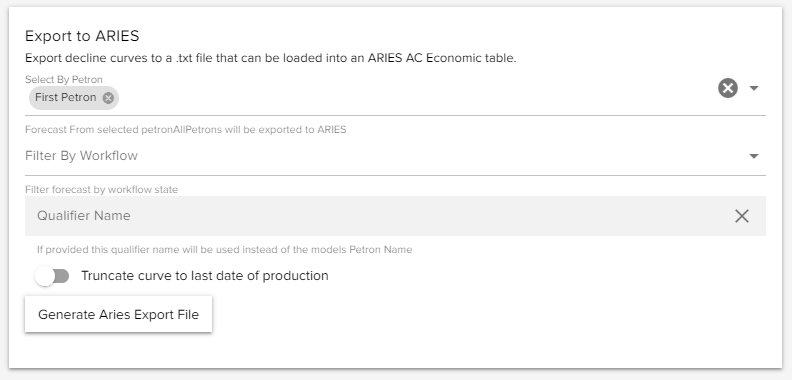This screenshot has width=792, height=380.
Task: Click the Forecast From selected petron hint
Action: [x=185, y=130]
